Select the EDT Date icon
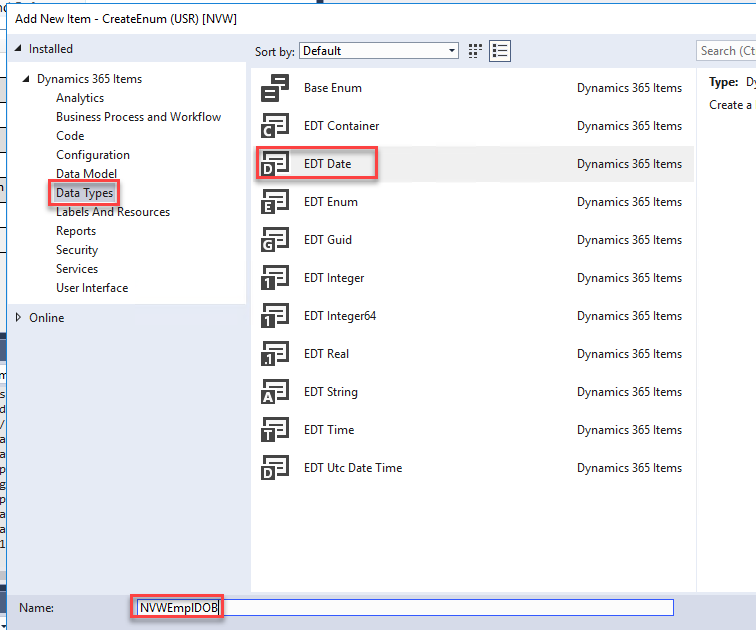The width and height of the screenshot is (756, 630). [x=275, y=164]
